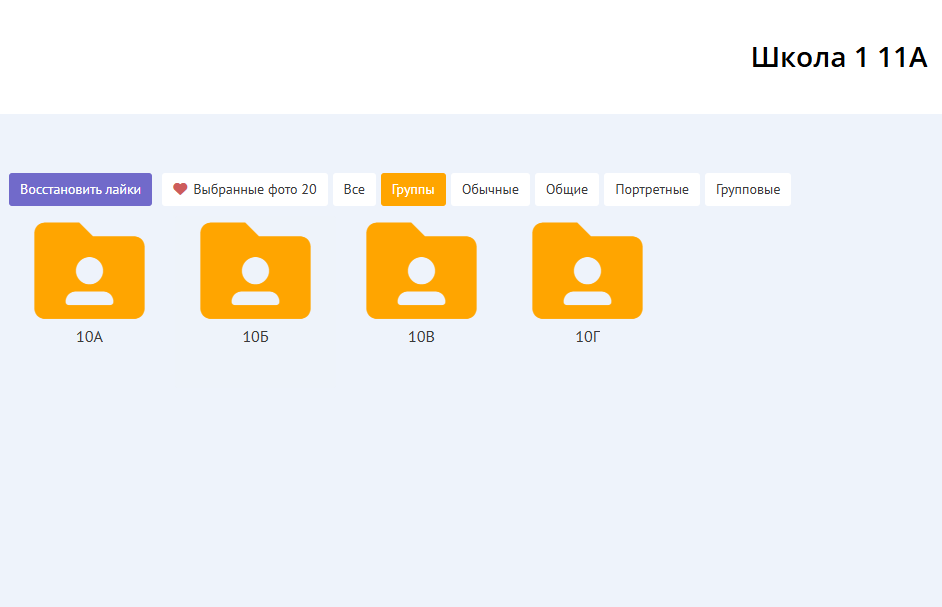Show the Портретные photos tab
Image resolution: width=942 pixels, height=607 pixels.
652,189
